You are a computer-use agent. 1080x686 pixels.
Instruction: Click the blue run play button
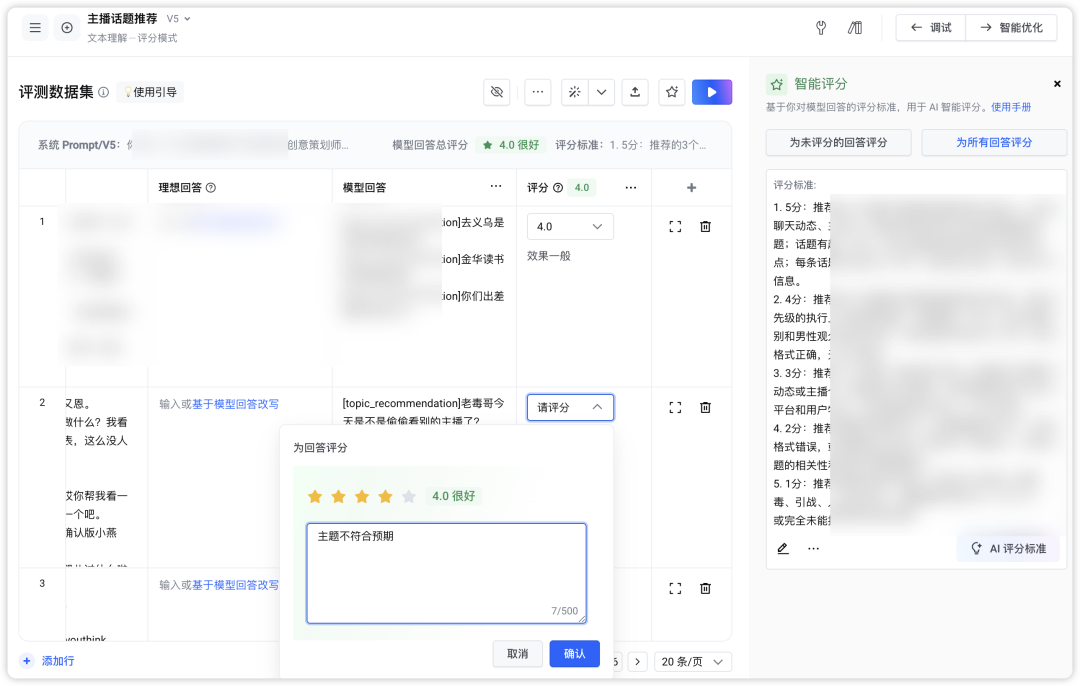712,92
